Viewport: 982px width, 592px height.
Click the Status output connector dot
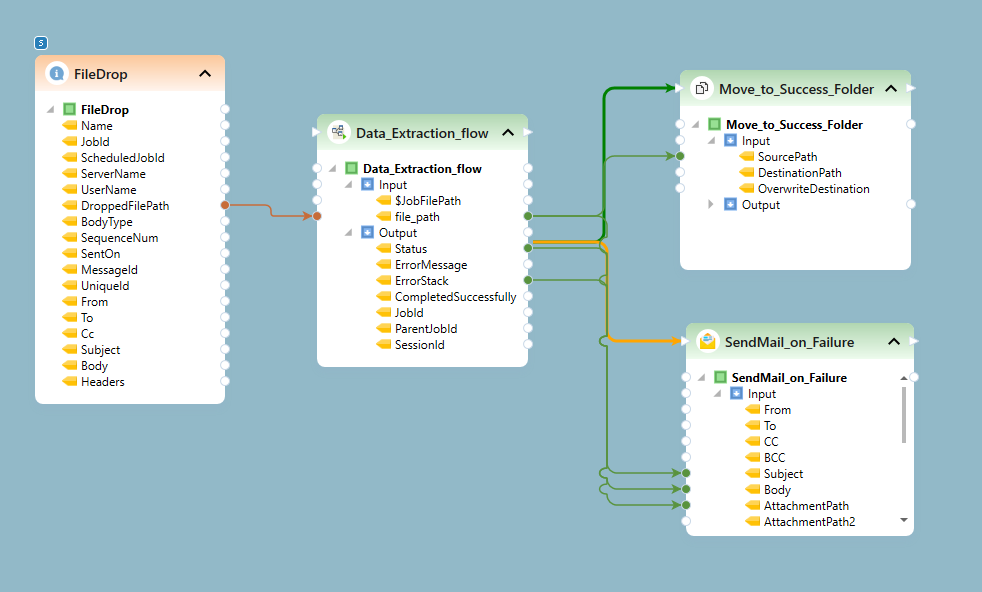coord(528,248)
